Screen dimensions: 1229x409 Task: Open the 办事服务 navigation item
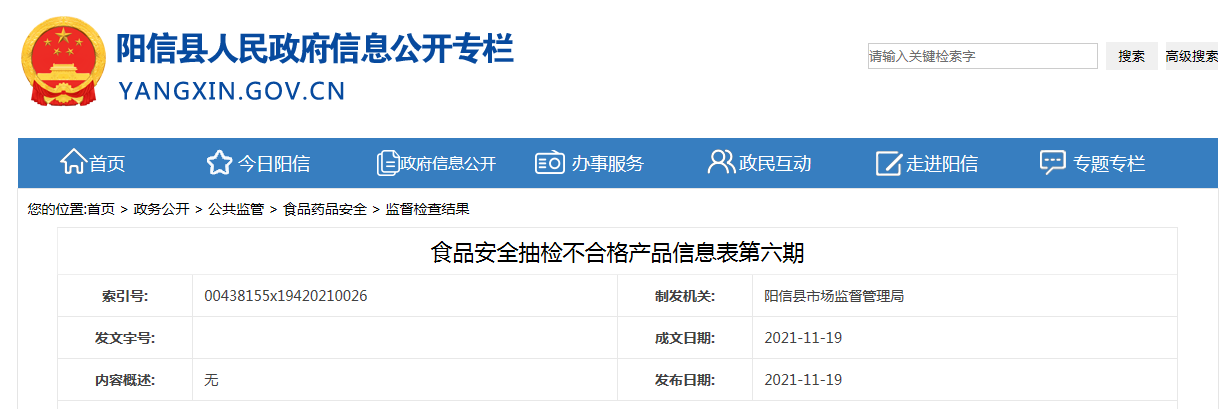607,164
